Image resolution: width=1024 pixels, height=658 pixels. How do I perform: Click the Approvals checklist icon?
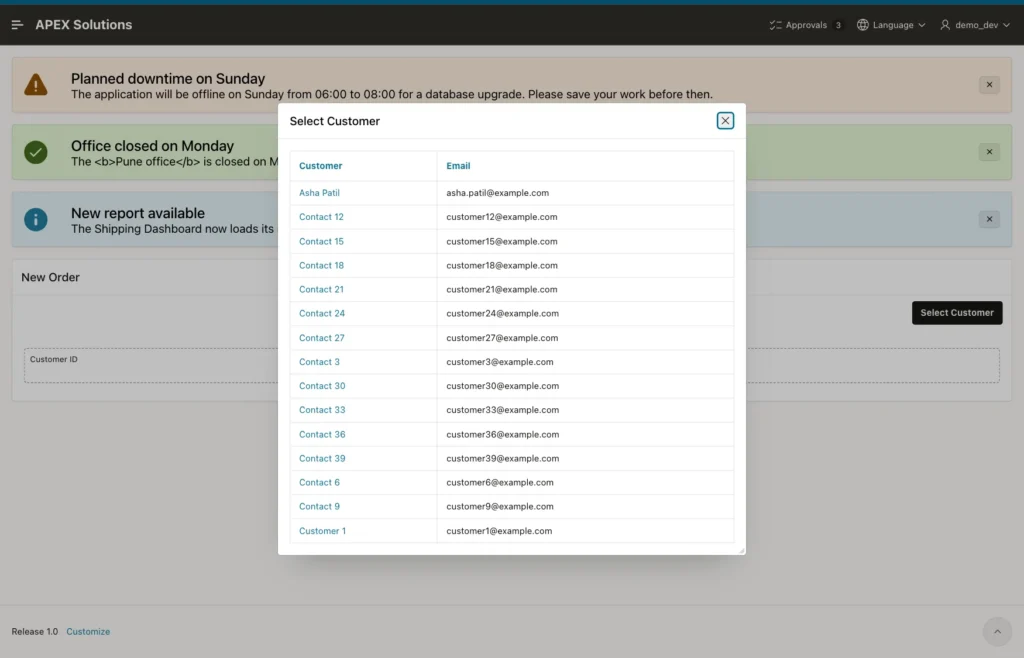point(775,25)
